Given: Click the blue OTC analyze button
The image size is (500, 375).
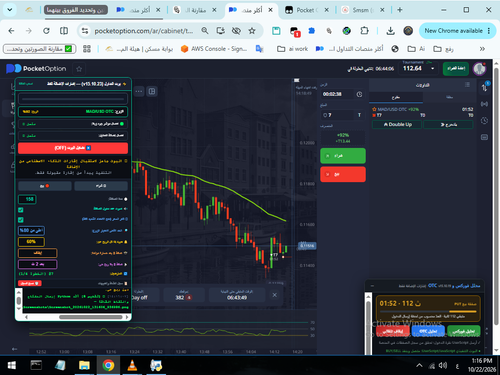Looking at the screenshot, I should 428,331.
